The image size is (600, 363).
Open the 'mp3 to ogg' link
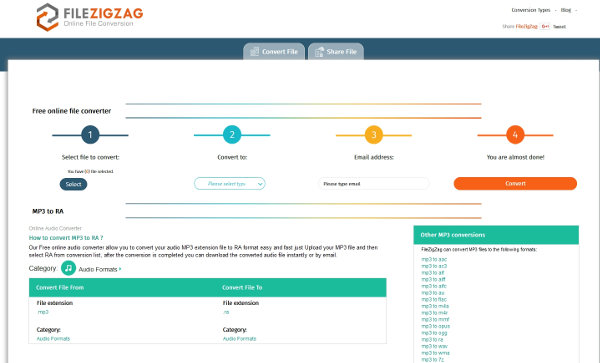[434, 333]
